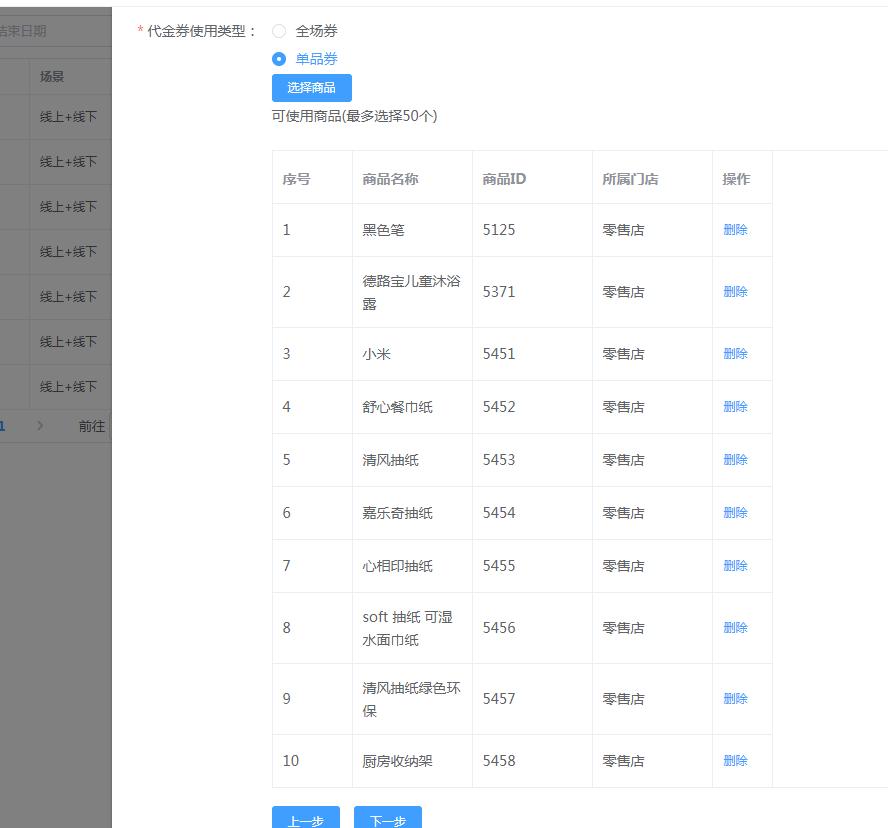
Task: Select the 全场券 radio button
Action: (280, 31)
